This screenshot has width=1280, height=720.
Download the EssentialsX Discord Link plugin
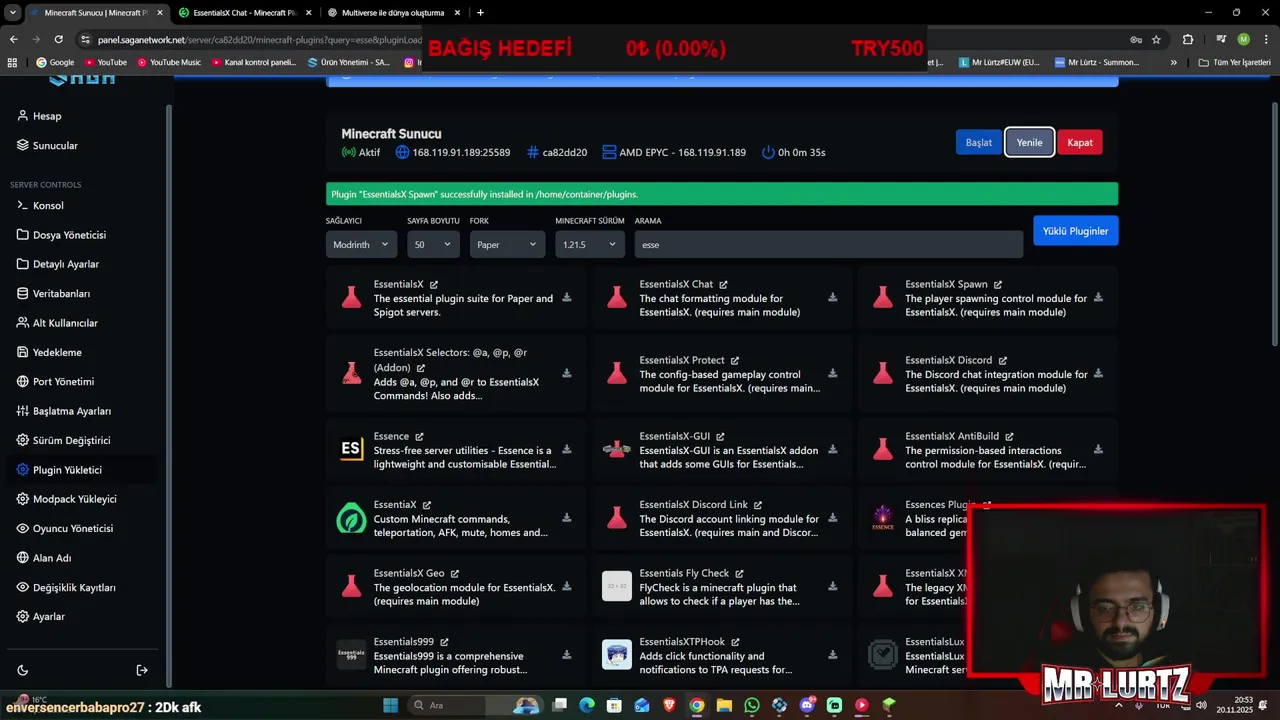point(833,518)
